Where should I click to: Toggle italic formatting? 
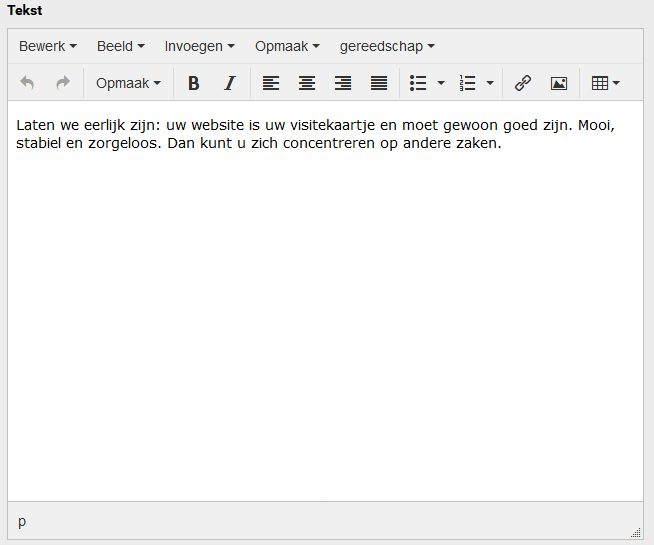click(229, 83)
